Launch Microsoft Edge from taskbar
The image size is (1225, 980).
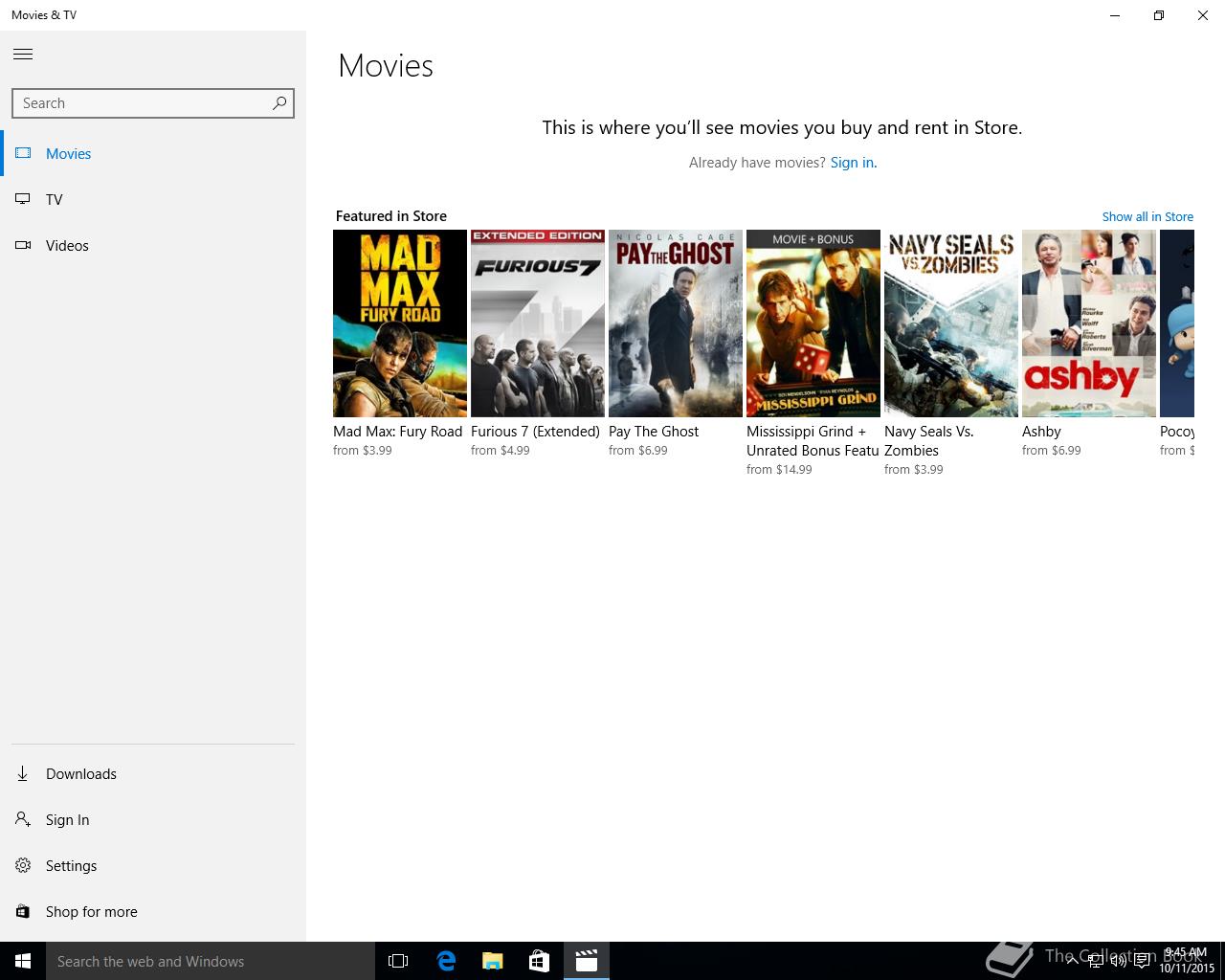[446, 961]
